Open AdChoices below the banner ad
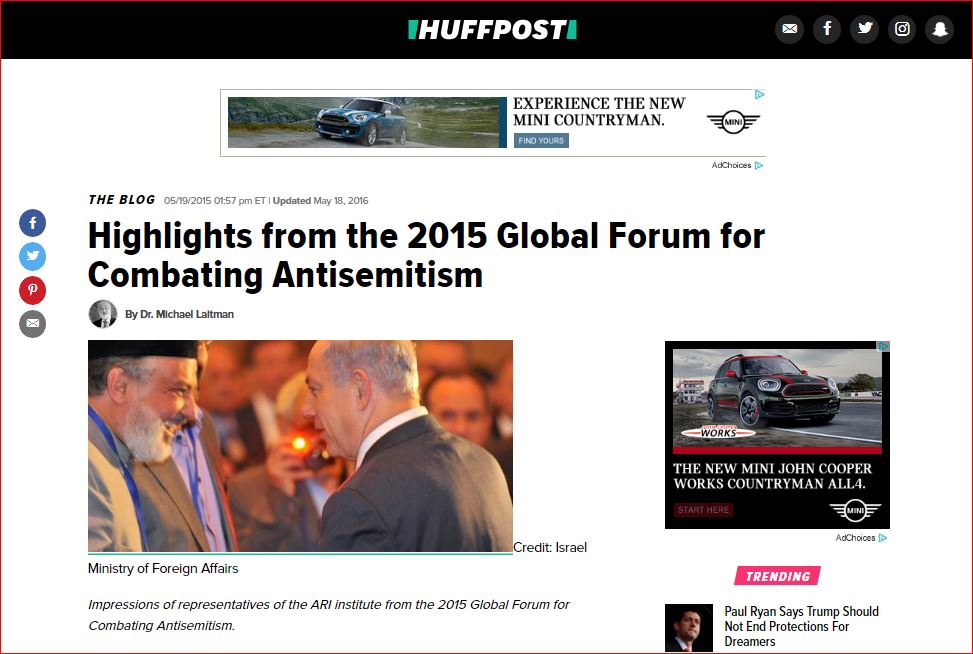This screenshot has height=654, width=973. pos(737,165)
